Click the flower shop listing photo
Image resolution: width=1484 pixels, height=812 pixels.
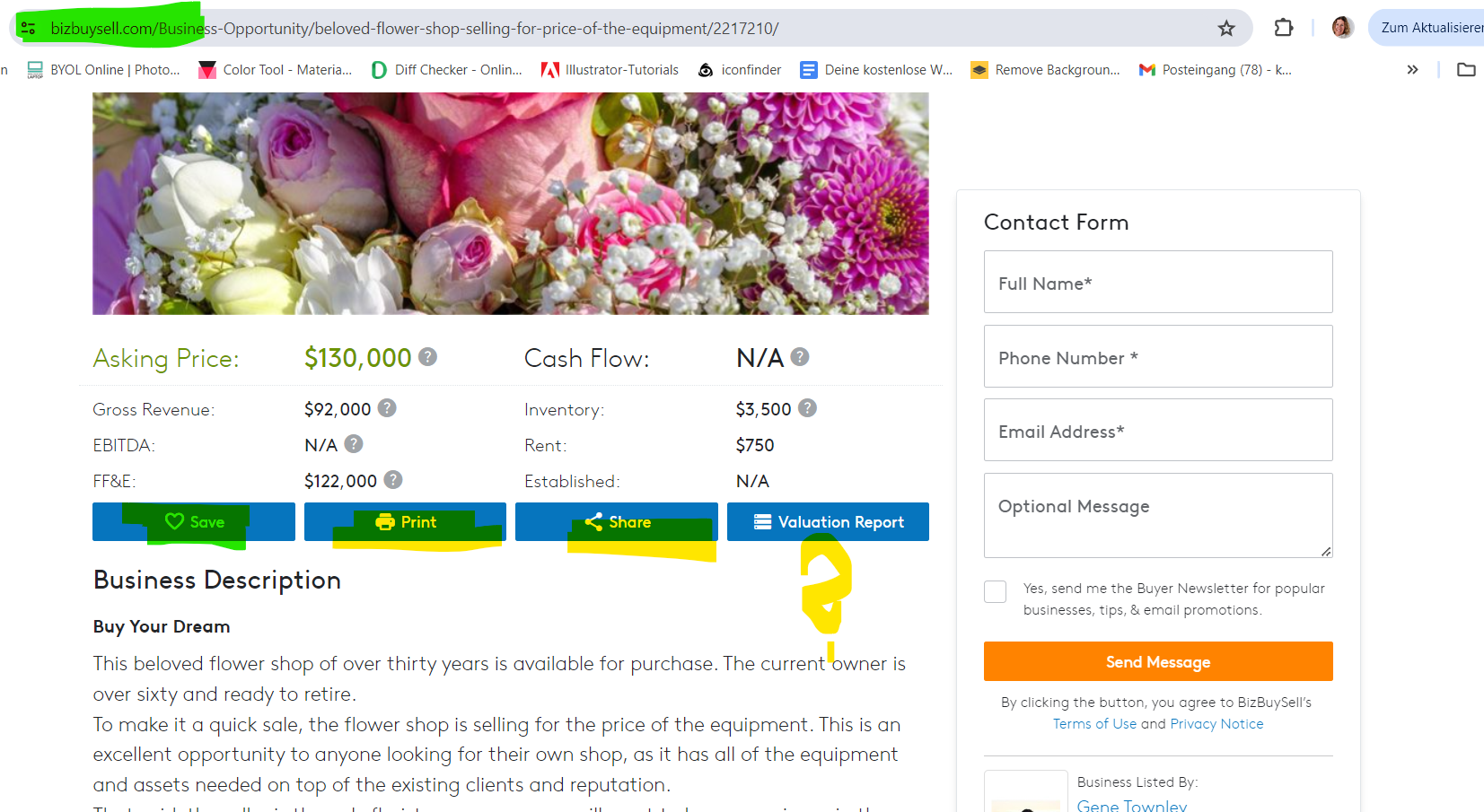click(511, 203)
